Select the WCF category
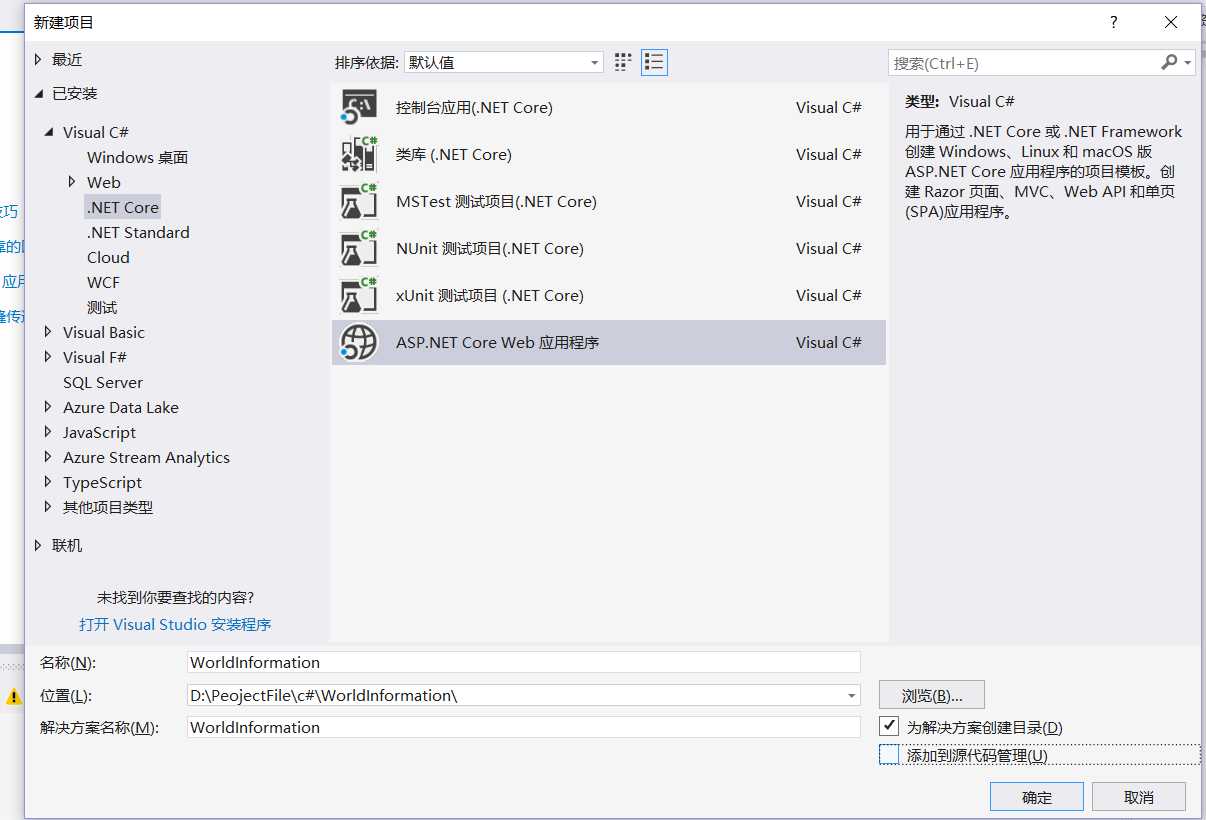Screen dimensions: 1206x820 pos(103,282)
